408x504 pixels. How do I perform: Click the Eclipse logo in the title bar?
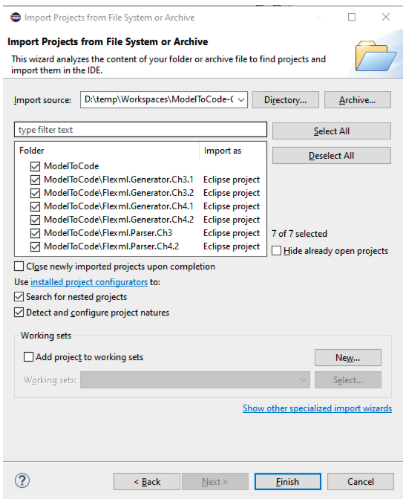tap(15, 17)
